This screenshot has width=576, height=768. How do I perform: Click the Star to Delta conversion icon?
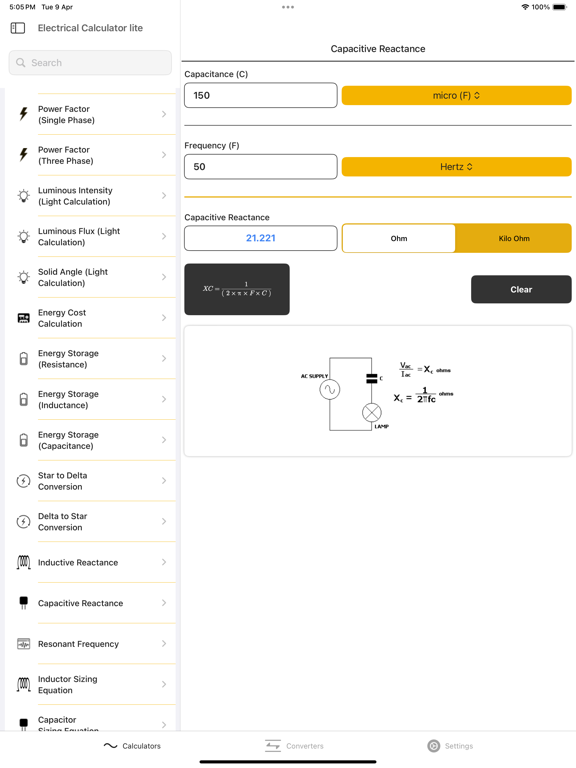coord(24,481)
